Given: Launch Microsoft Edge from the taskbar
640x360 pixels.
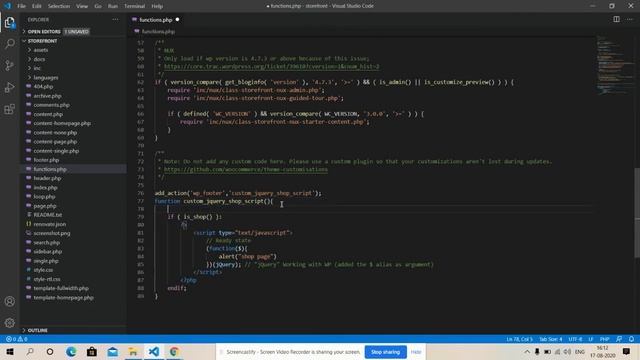Looking at the screenshot, I should (x=71, y=352).
